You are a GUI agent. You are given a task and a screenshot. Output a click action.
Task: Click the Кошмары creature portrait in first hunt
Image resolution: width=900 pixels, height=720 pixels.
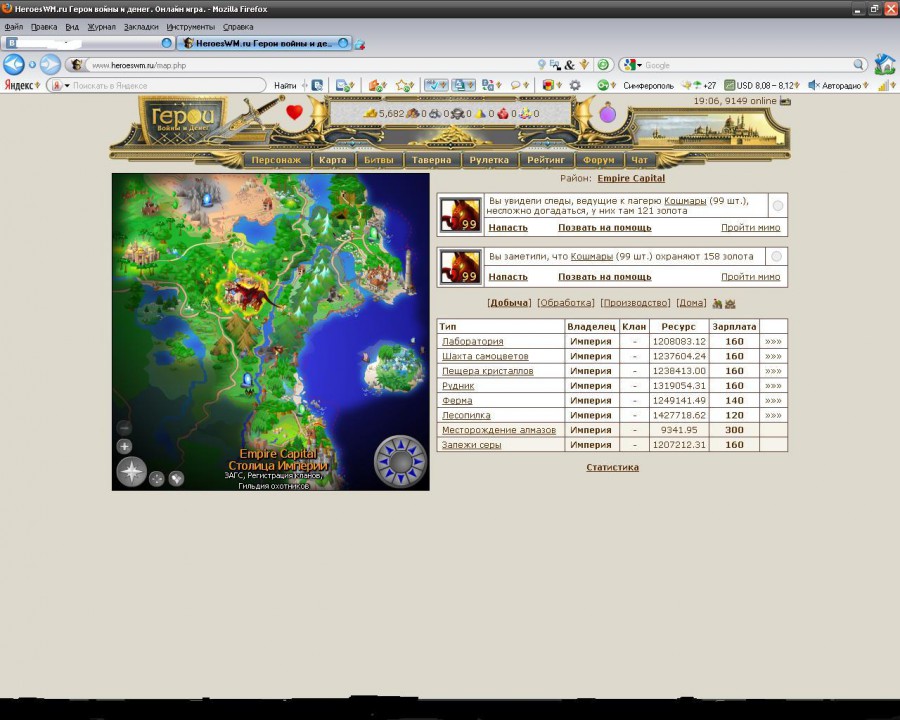460,215
